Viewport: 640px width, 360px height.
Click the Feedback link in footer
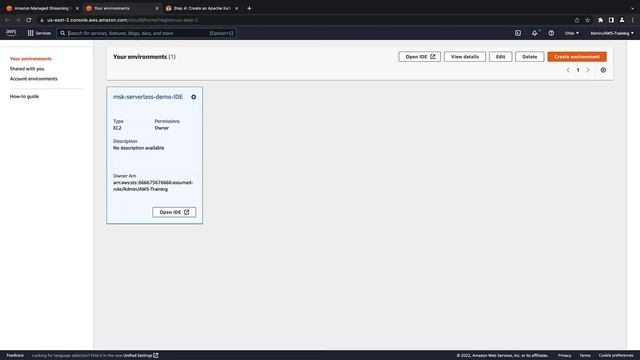[15, 356]
